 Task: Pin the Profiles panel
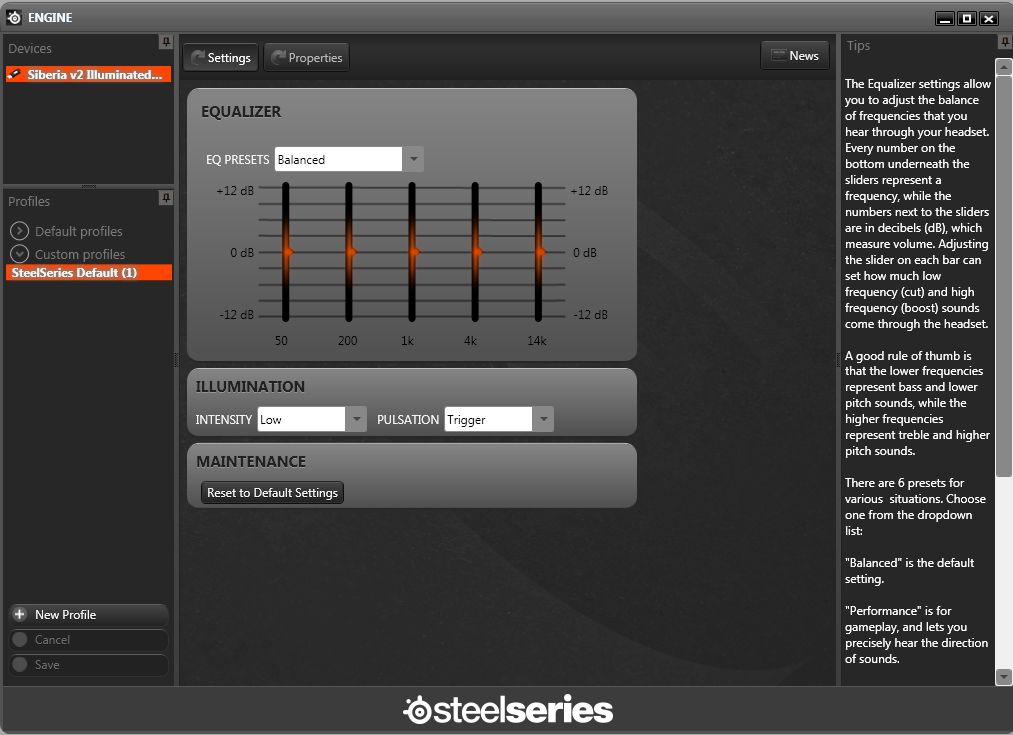(165, 199)
